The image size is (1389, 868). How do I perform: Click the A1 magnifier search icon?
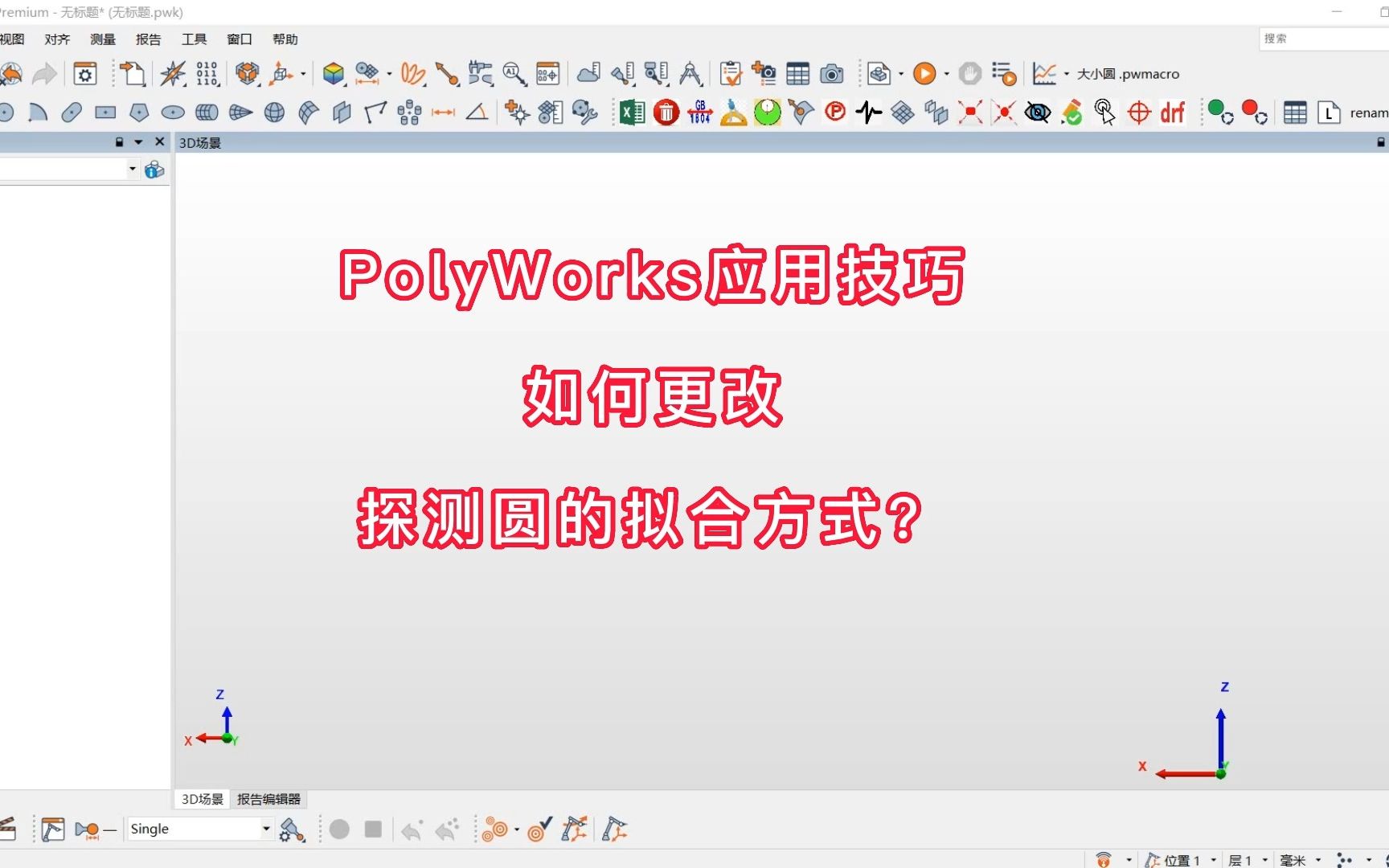point(514,74)
